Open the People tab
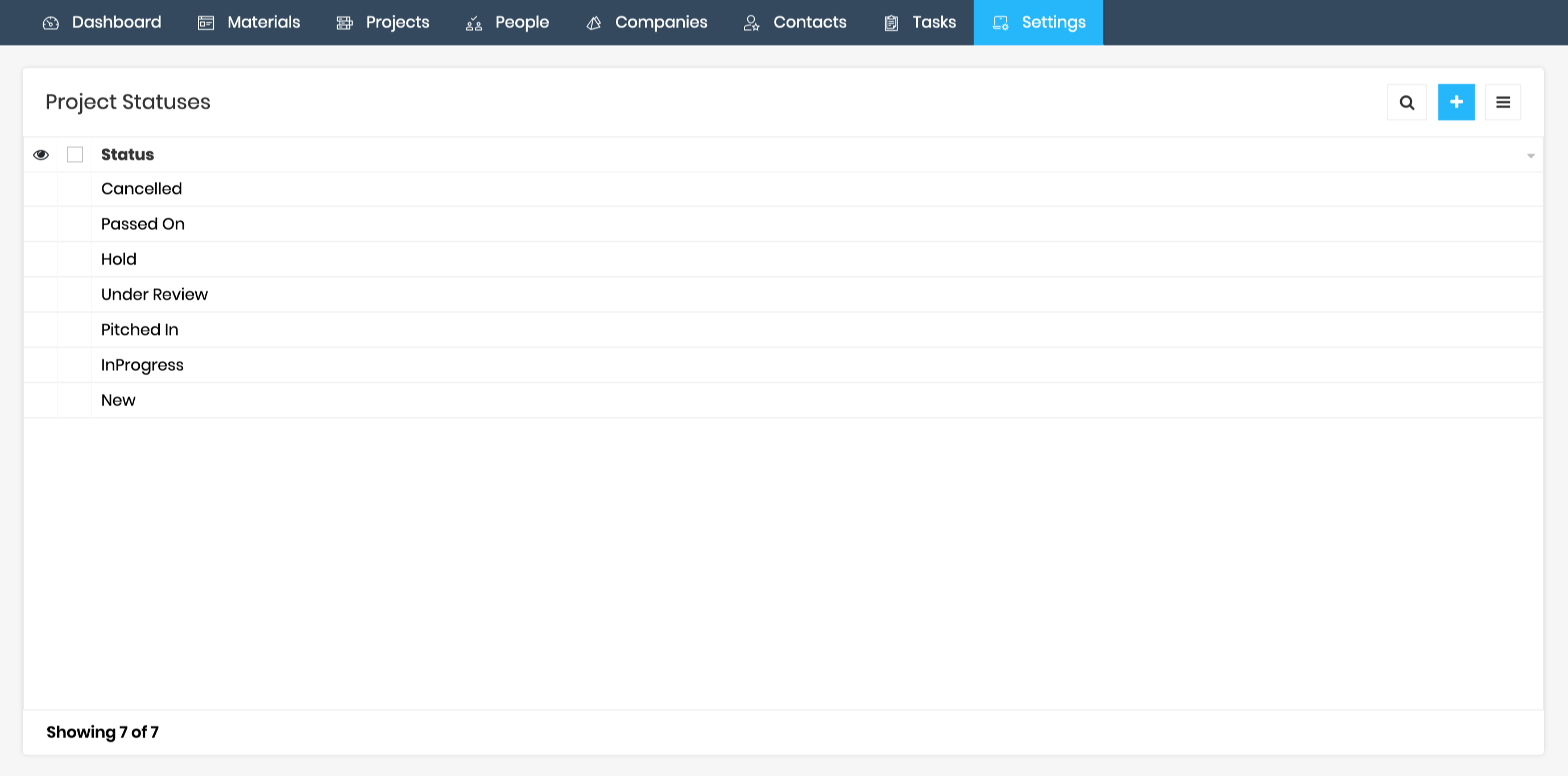This screenshot has width=1568, height=776. click(x=508, y=23)
